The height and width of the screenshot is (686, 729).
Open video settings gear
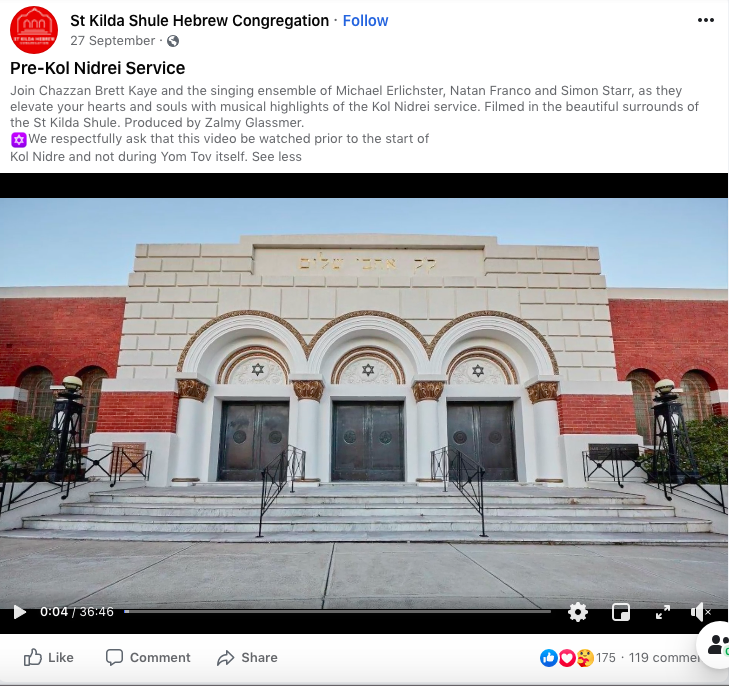pyautogui.click(x=578, y=612)
